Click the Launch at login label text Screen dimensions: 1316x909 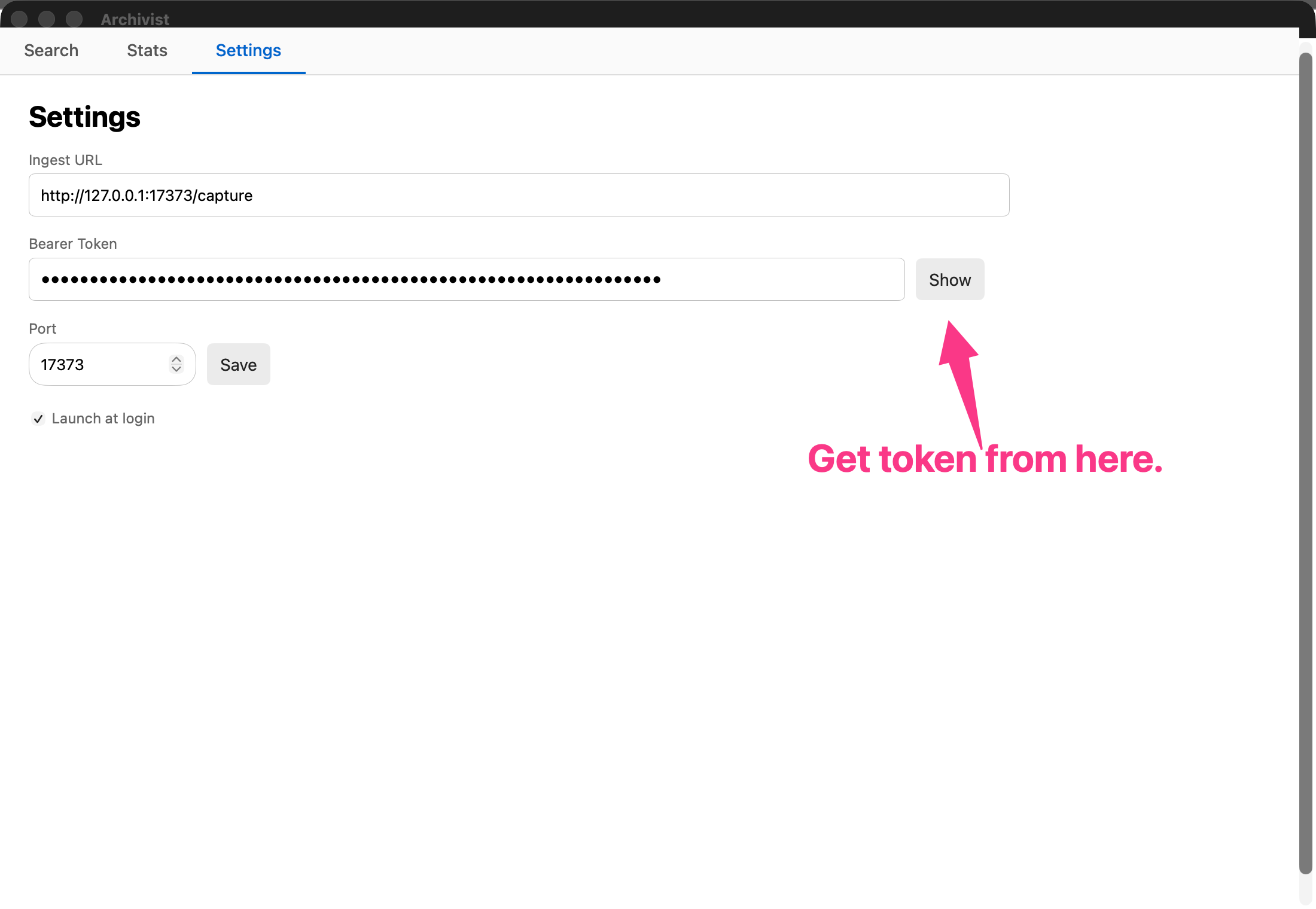coord(103,419)
